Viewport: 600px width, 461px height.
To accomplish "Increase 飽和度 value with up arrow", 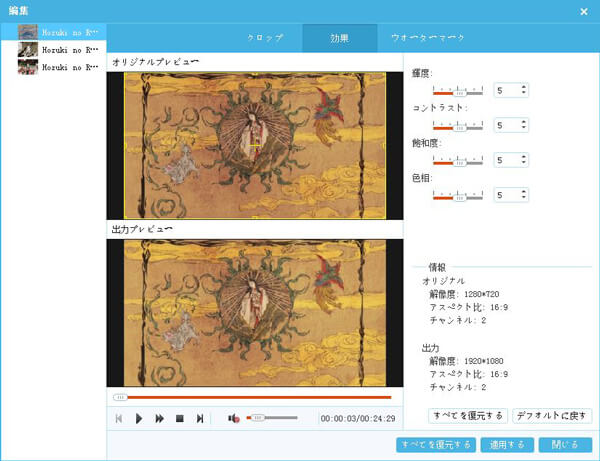I will [524, 156].
